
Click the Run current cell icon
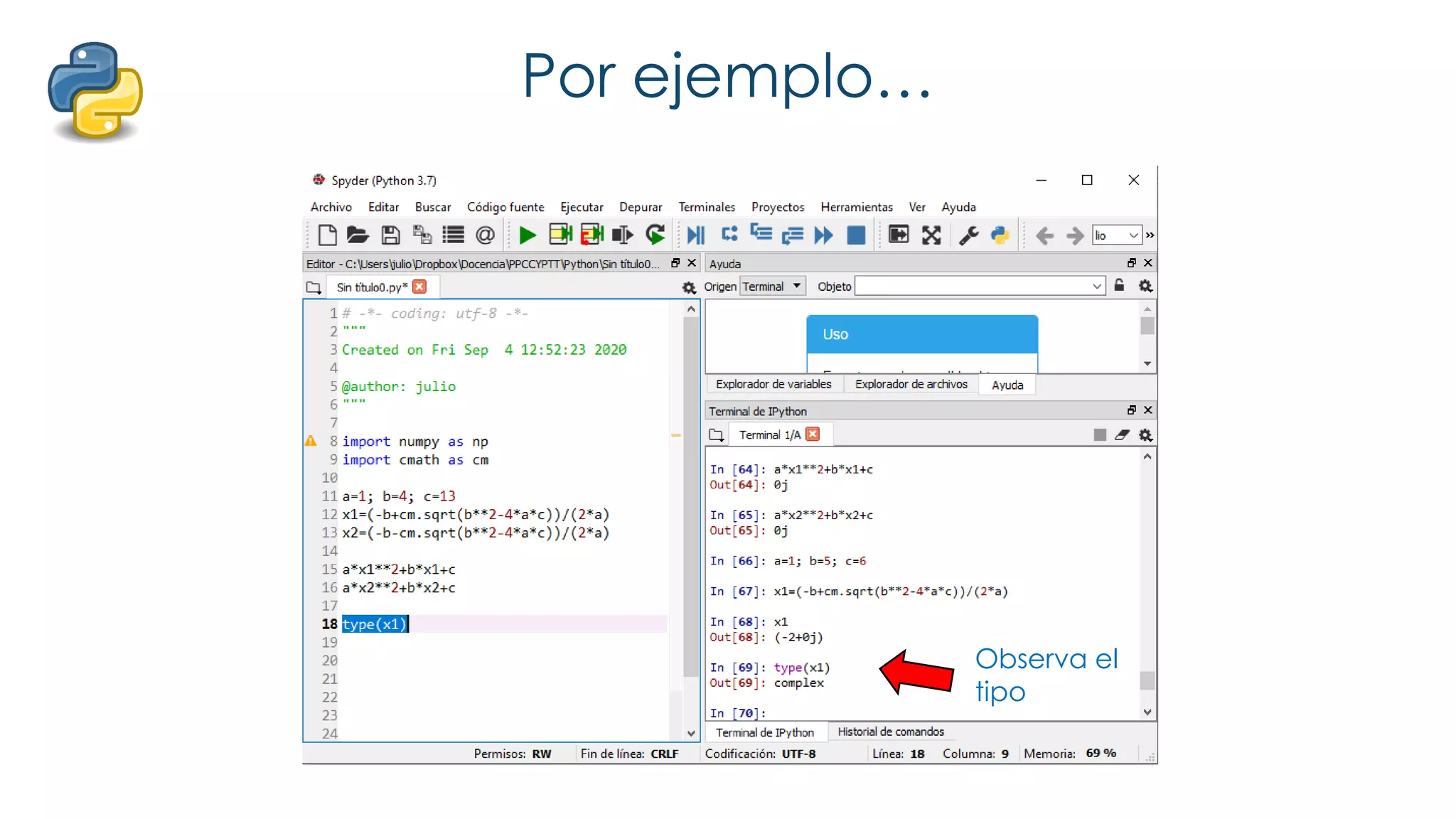tap(560, 235)
